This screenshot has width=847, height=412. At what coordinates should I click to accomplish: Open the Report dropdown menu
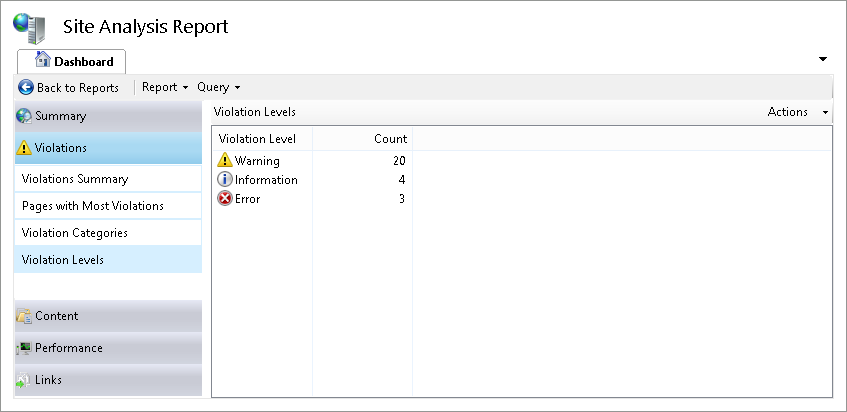(x=165, y=88)
